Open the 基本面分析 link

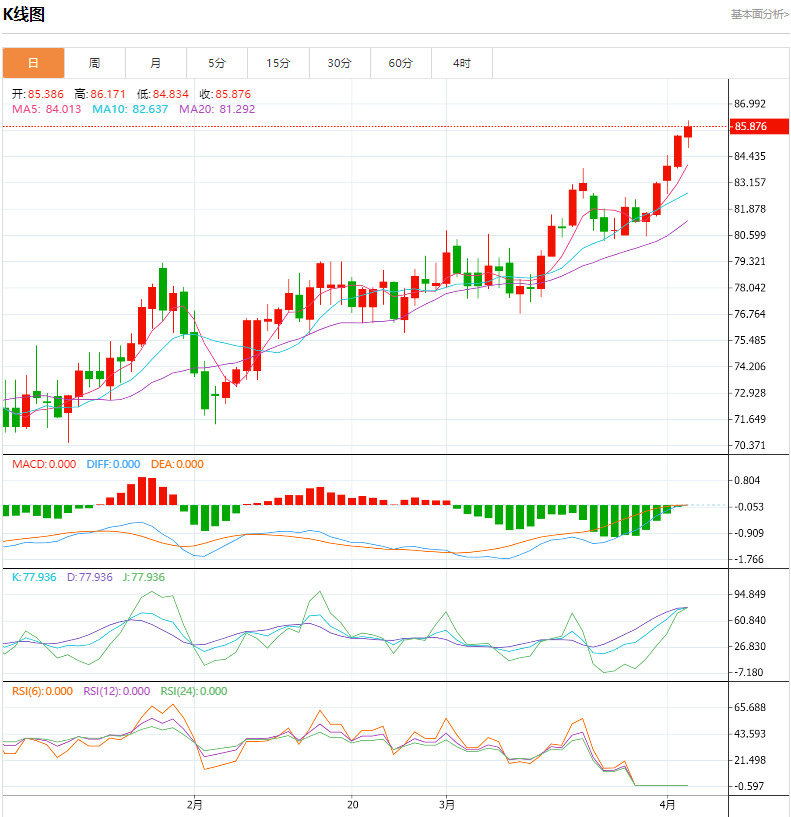(x=759, y=14)
